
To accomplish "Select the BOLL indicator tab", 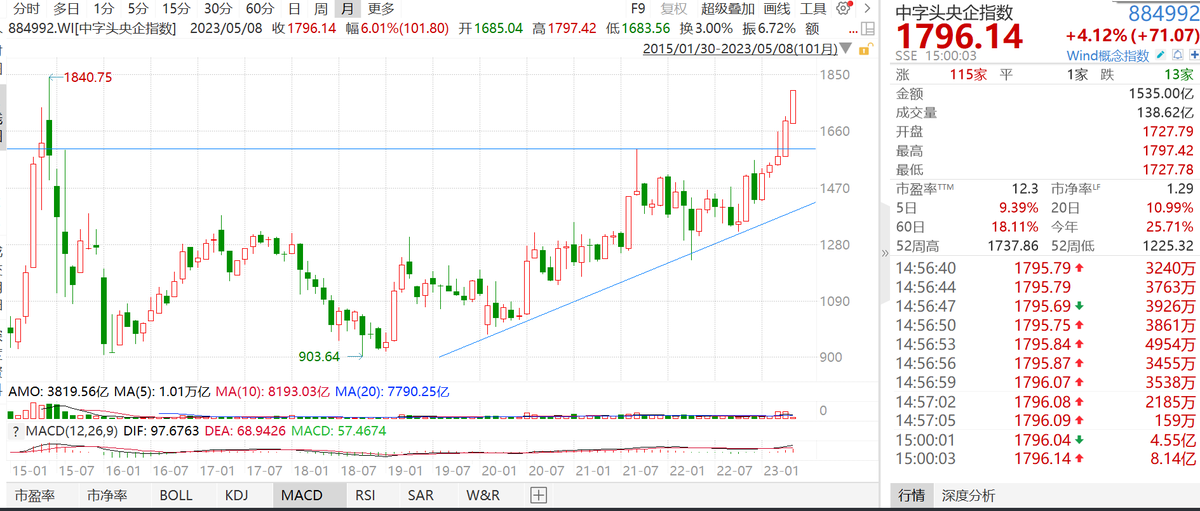I will point(178,495).
